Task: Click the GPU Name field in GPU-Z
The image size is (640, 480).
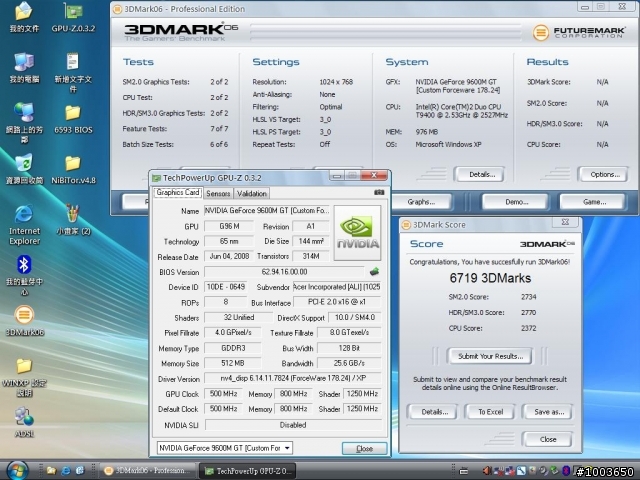Action: point(266,210)
